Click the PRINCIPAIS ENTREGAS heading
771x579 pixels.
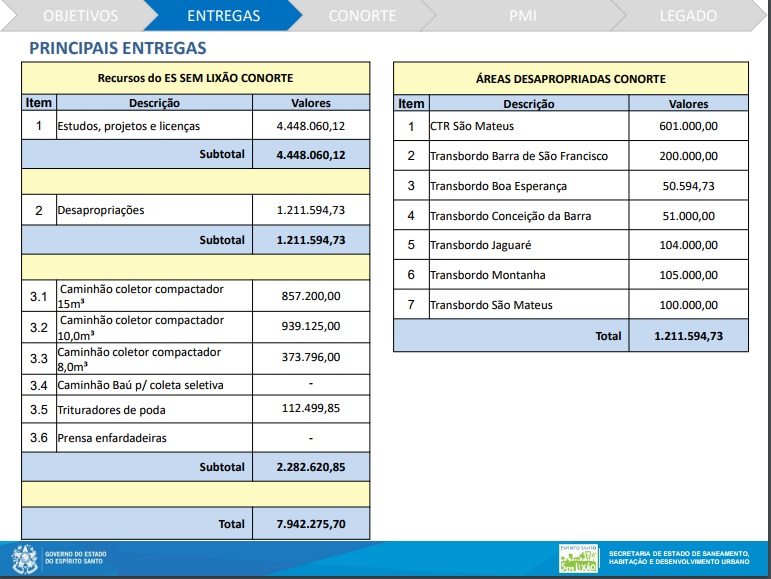pyautogui.click(x=118, y=48)
